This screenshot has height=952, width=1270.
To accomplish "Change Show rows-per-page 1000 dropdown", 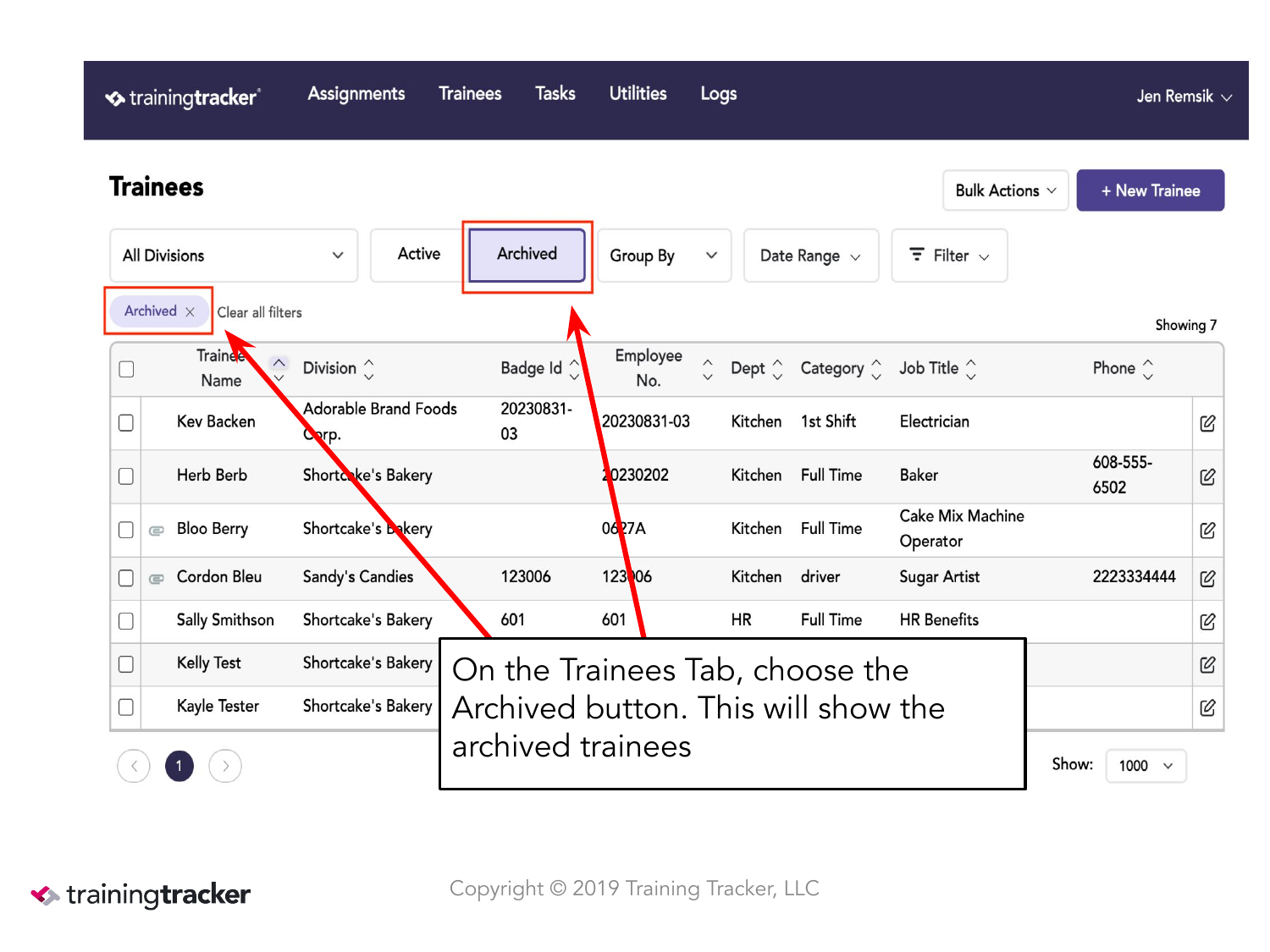I will tap(1146, 766).
